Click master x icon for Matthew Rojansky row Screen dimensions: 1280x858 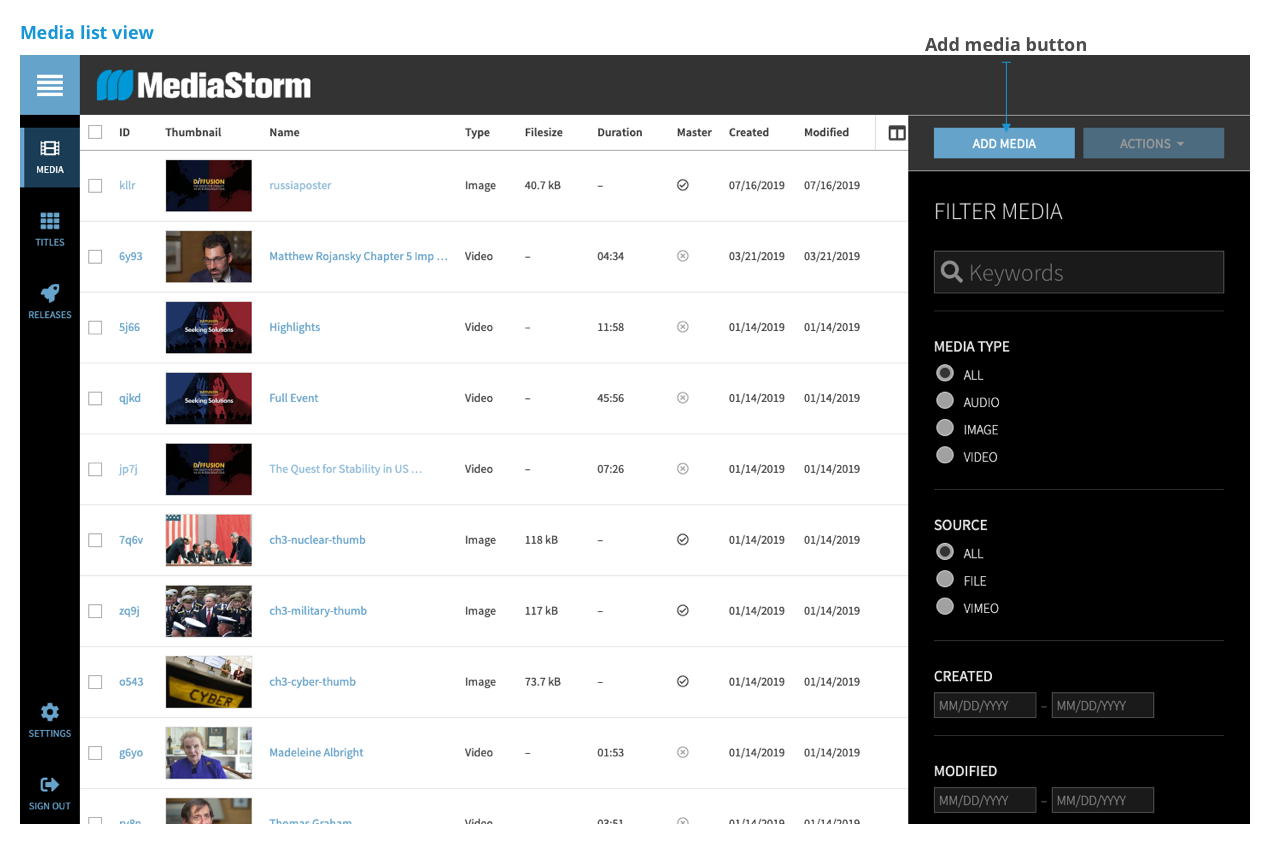pos(683,256)
